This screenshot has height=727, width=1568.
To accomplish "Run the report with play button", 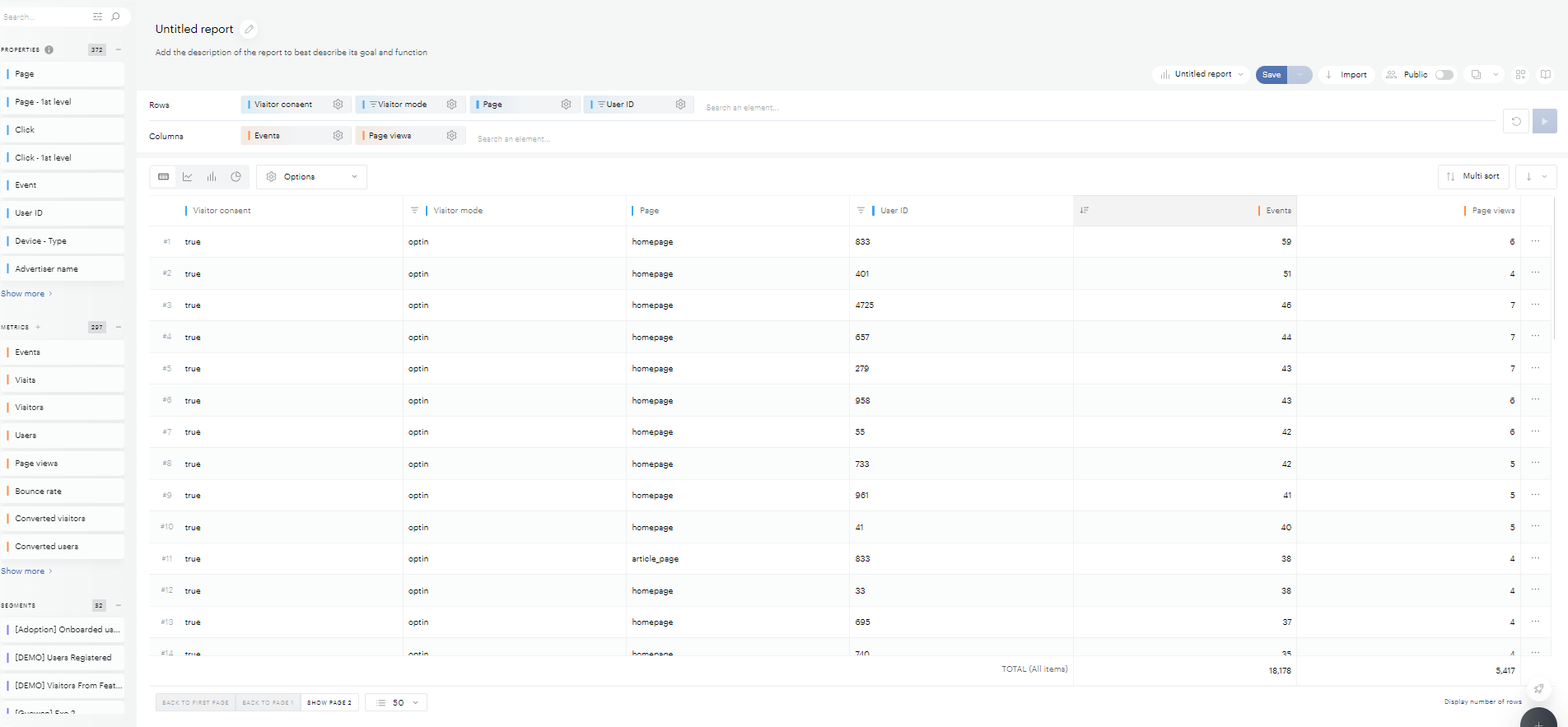I will [1544, 121].
